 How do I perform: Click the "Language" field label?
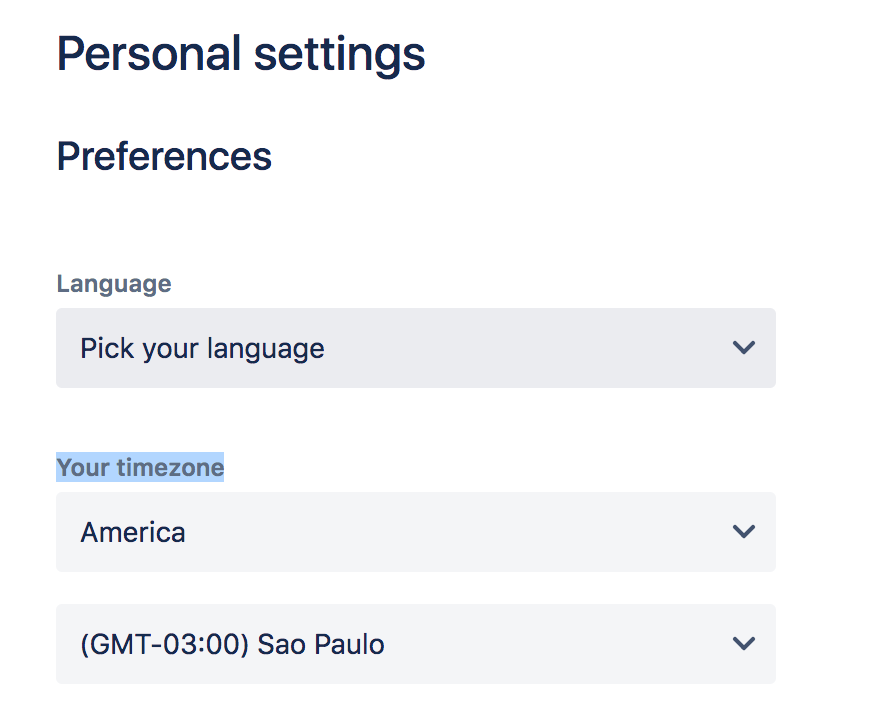click(x=113, y=284)
